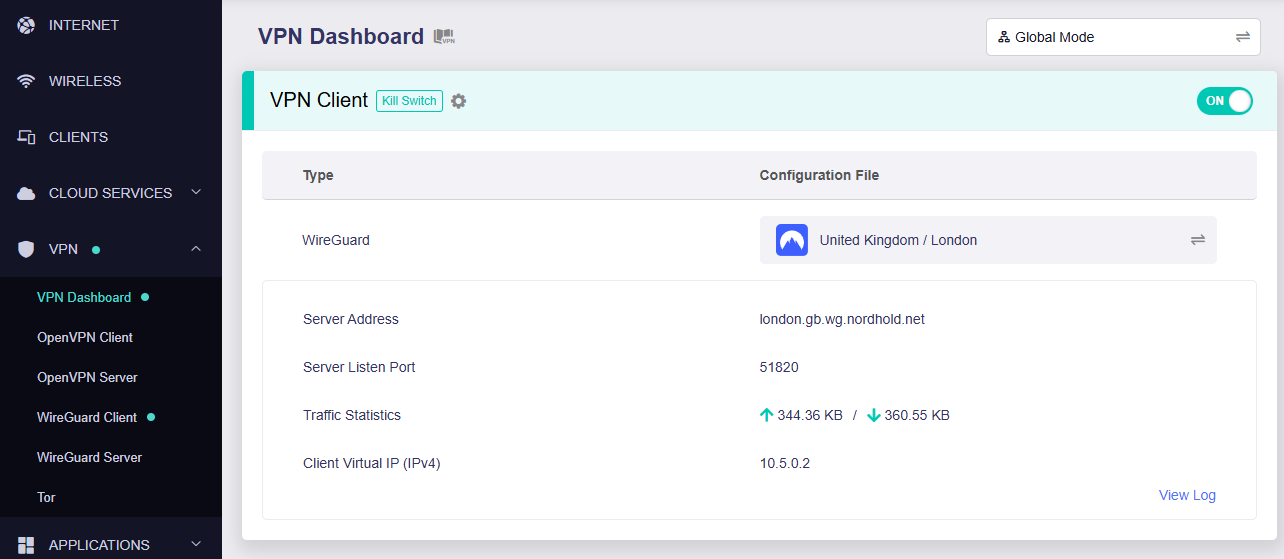Image resolution: width=1284 pixels, height=559 pixels.
Task: Expand the Cloud Services menu
Action: 196,193
